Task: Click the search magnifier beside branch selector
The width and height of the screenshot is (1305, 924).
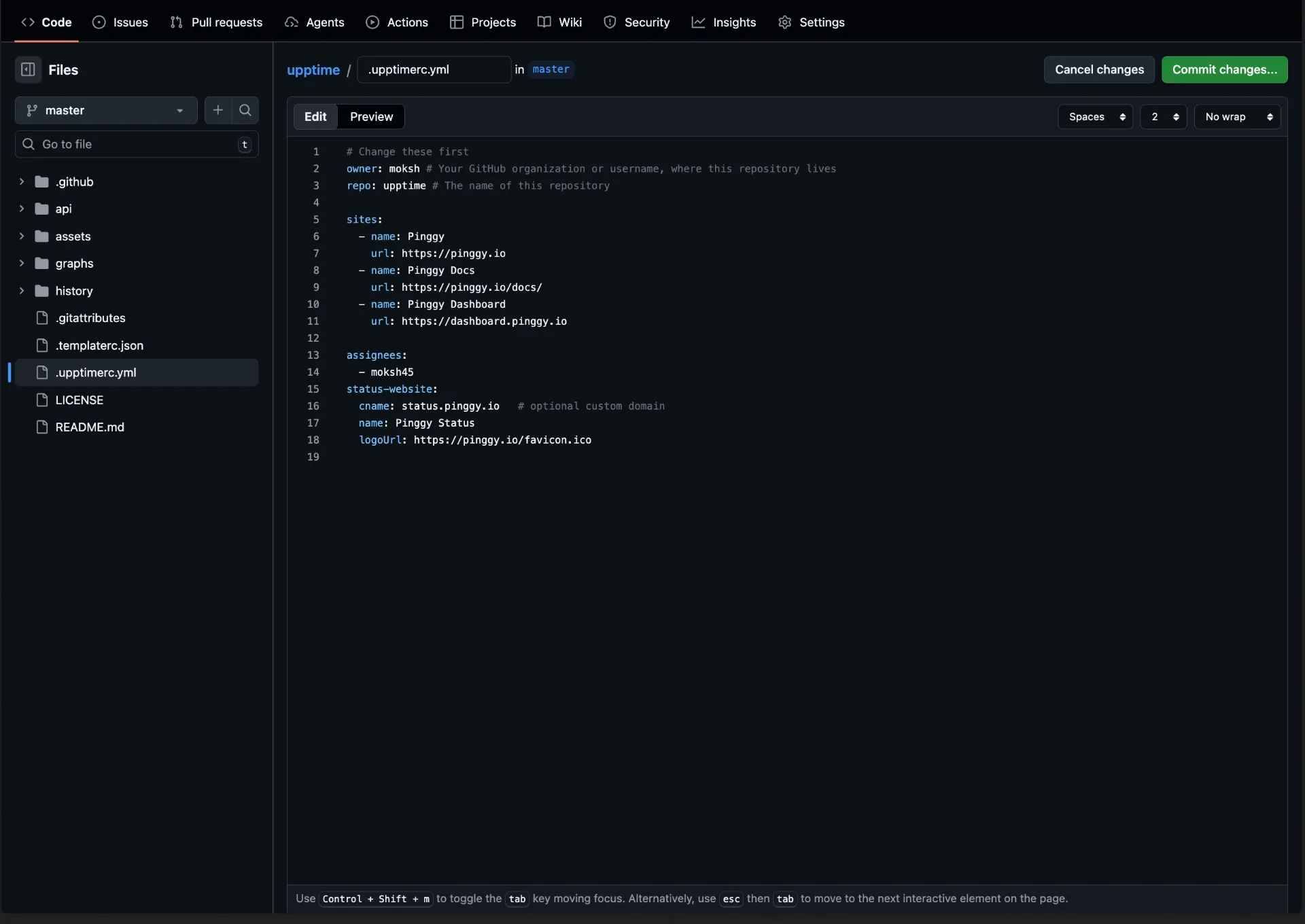Action: coord(245,110)
